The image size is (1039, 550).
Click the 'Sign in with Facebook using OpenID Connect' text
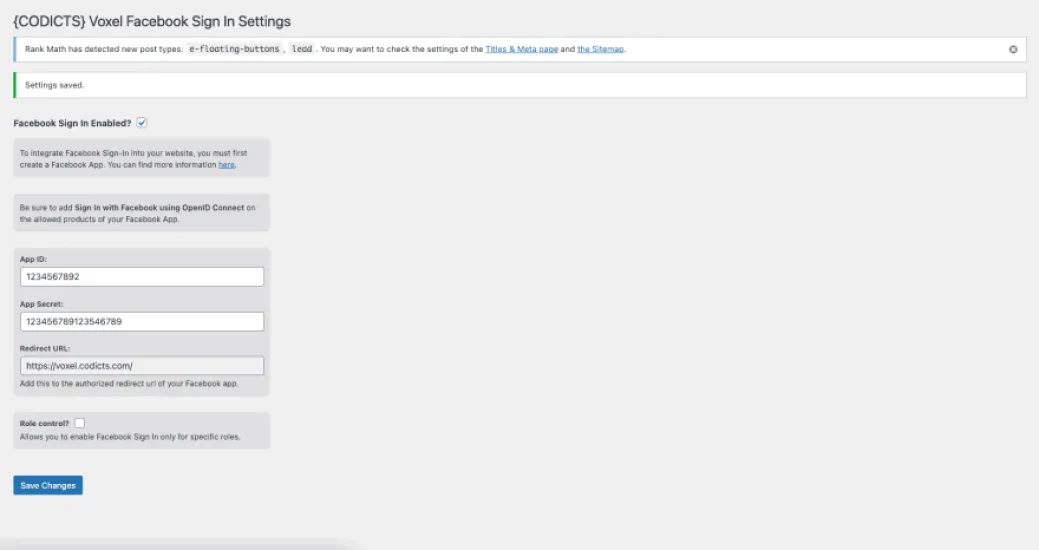tap(159, 207)
